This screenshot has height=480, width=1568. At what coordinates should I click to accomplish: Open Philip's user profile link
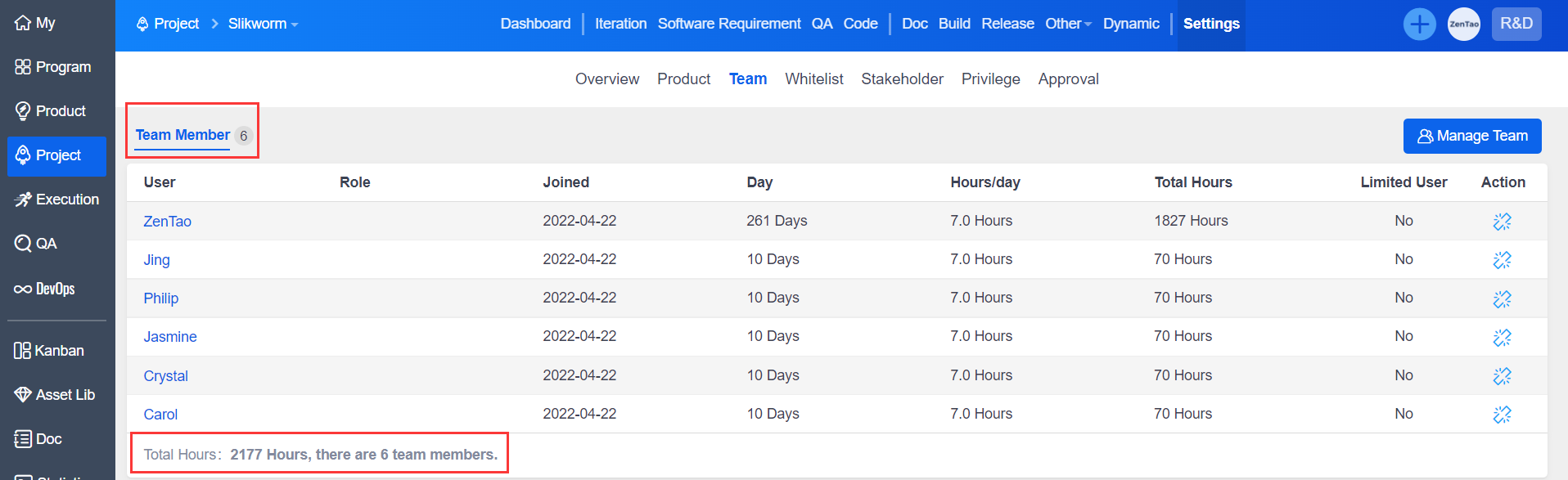tap(161, 298)
